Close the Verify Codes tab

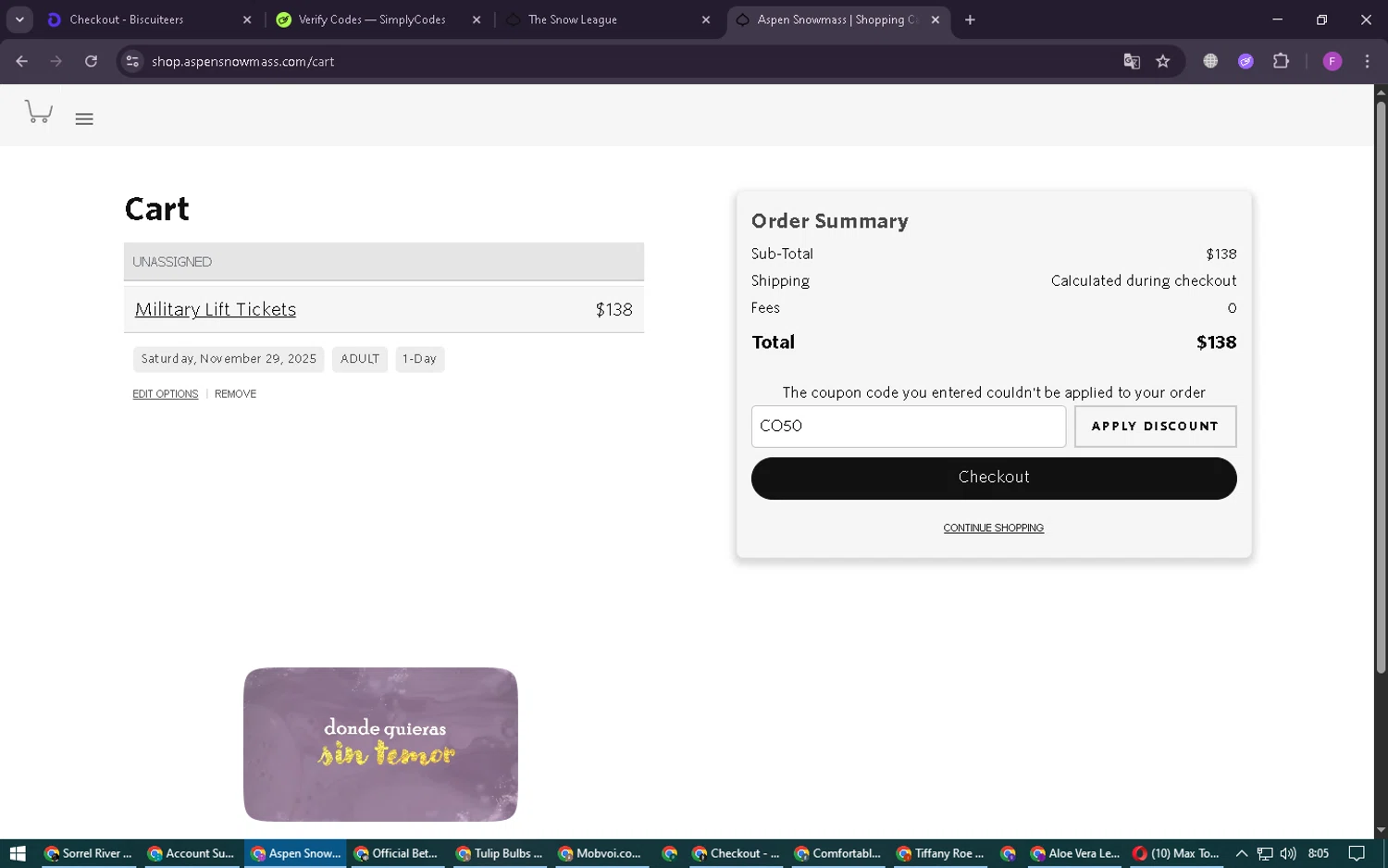coord(477,19)
